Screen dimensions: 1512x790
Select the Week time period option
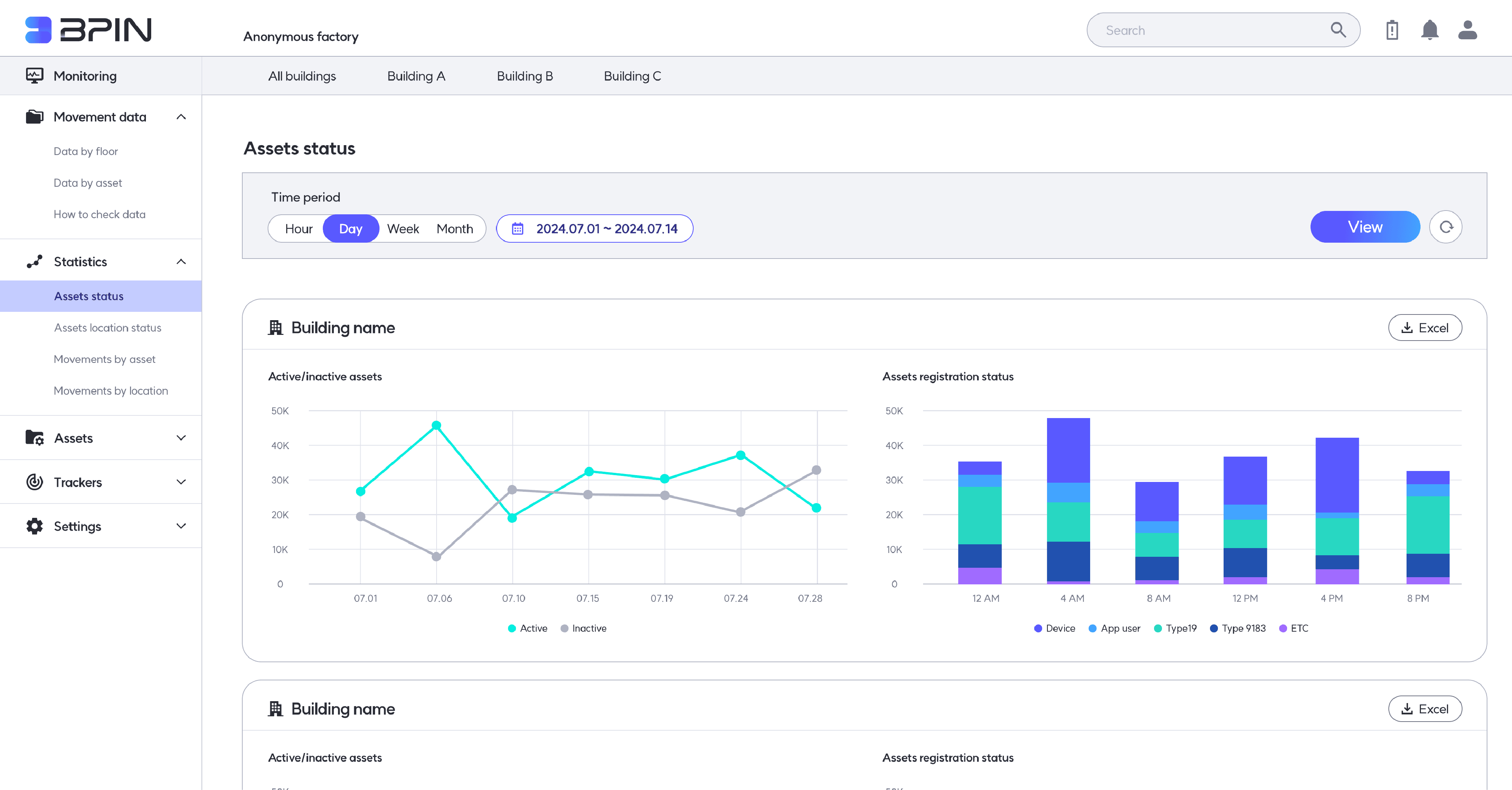[403, 229]
